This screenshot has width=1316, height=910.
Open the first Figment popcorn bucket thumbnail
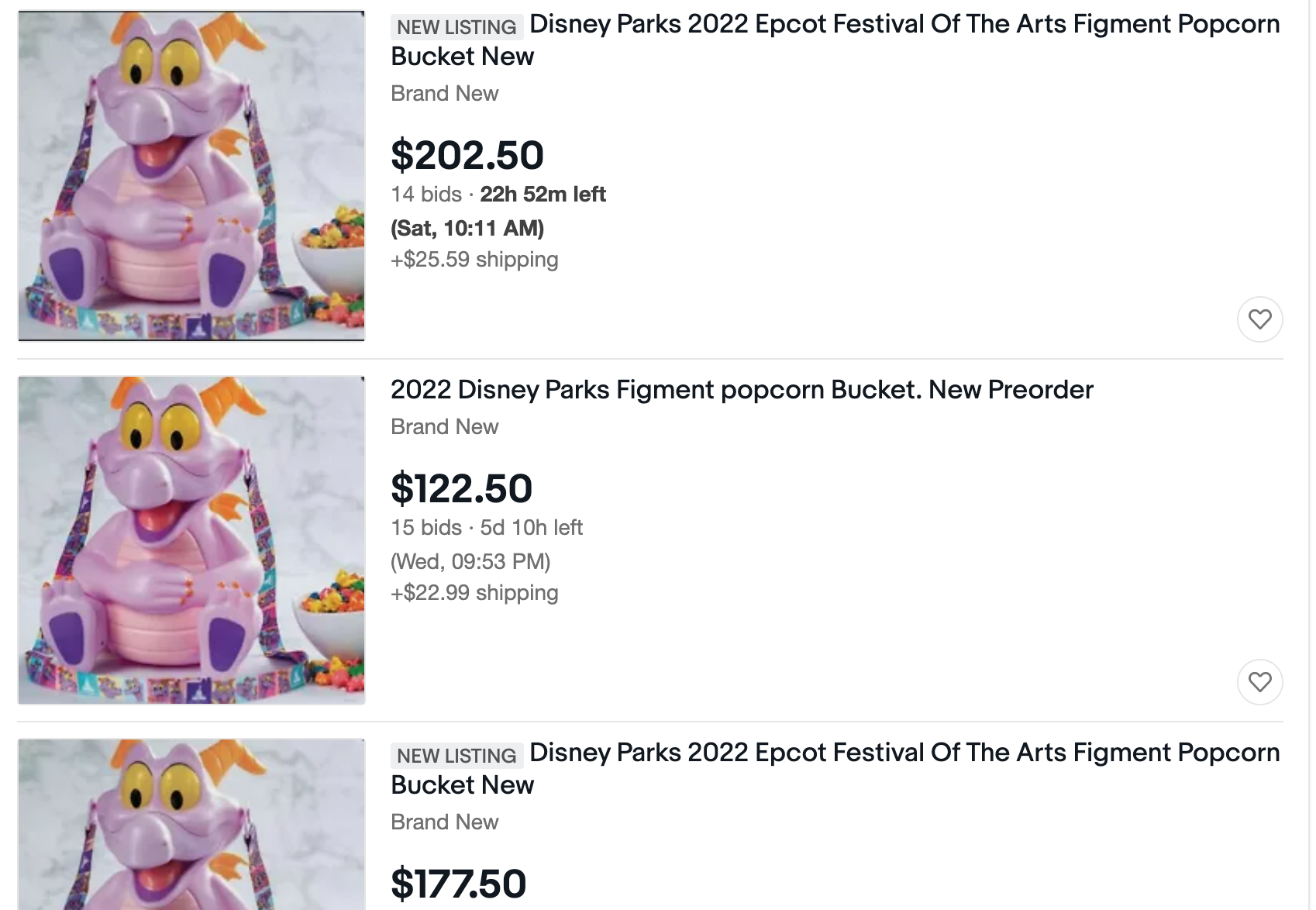[x=191, y=176]
